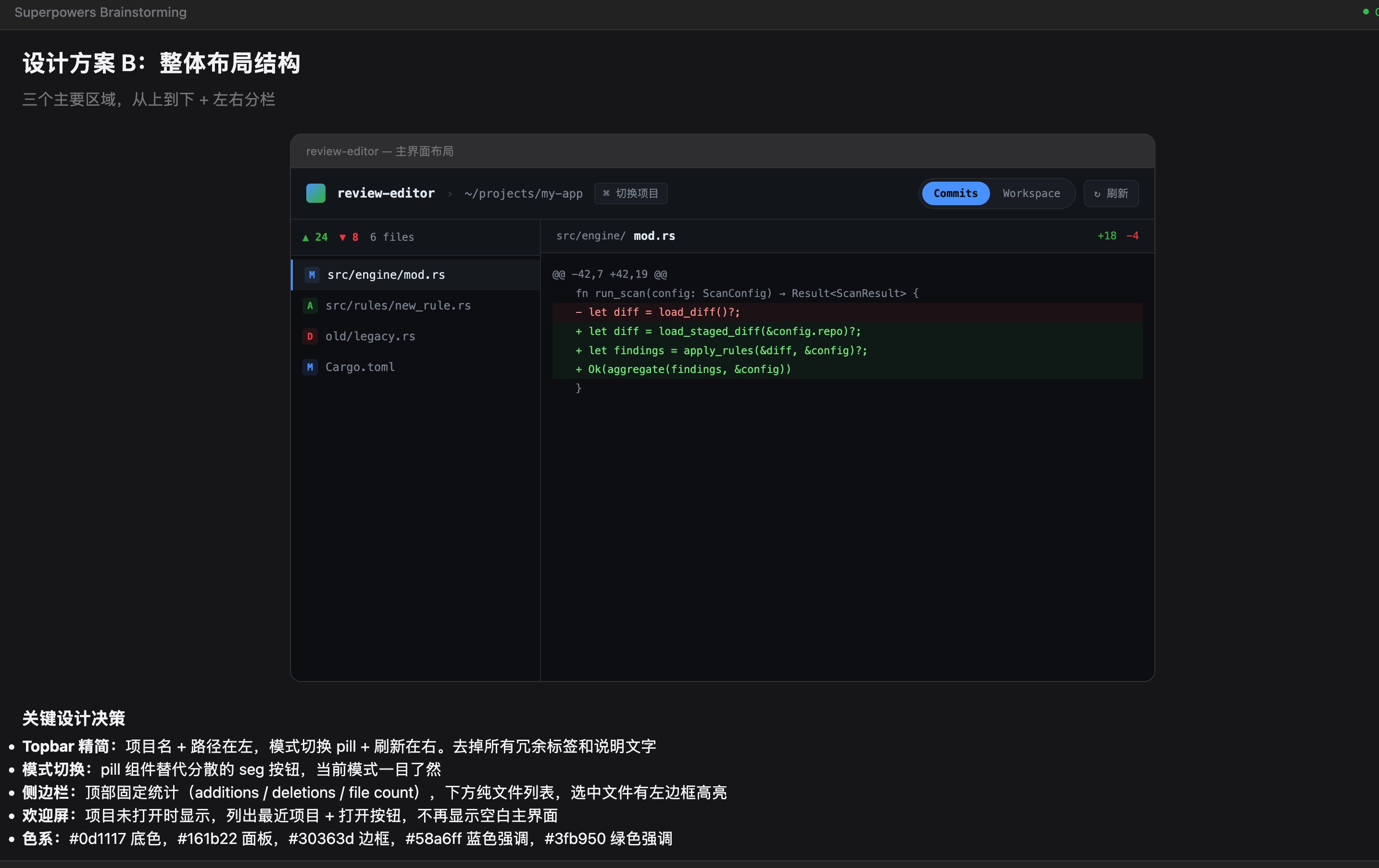This screenshot has width=1379, height=868.
Task: Open Cargo.toml in the file list
Action: [x=360, y=367]
